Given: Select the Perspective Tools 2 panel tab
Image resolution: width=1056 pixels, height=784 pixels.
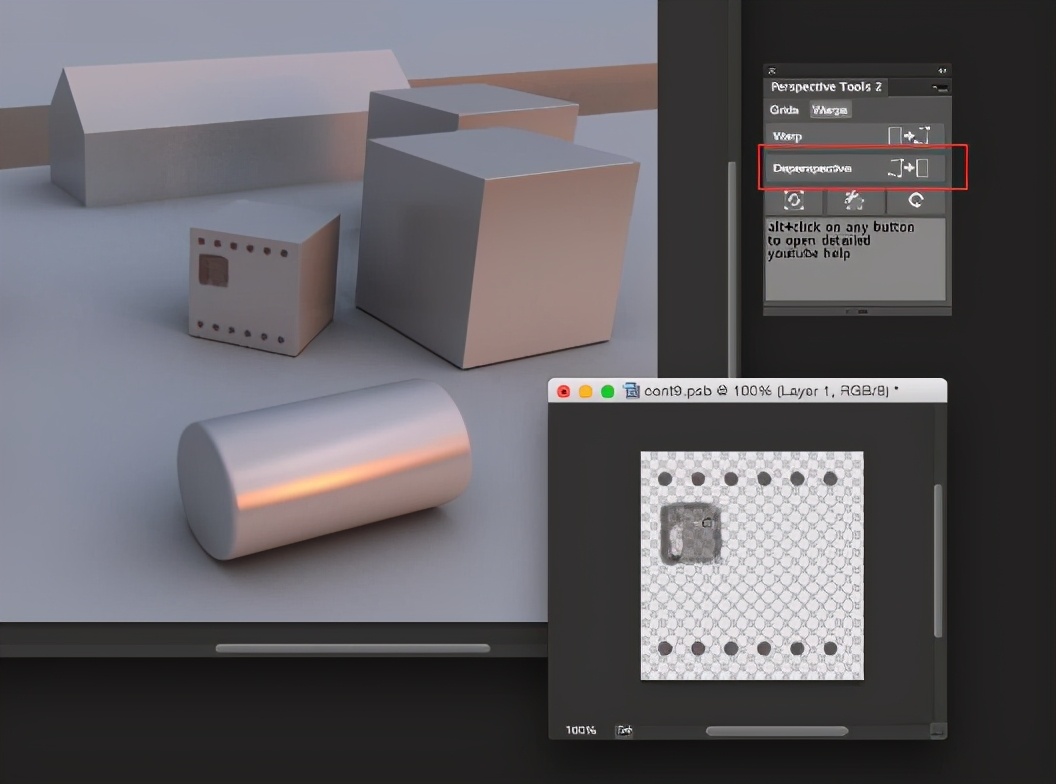Looking at the screenshot, I should pyautogui.click(x=826, y=87).
